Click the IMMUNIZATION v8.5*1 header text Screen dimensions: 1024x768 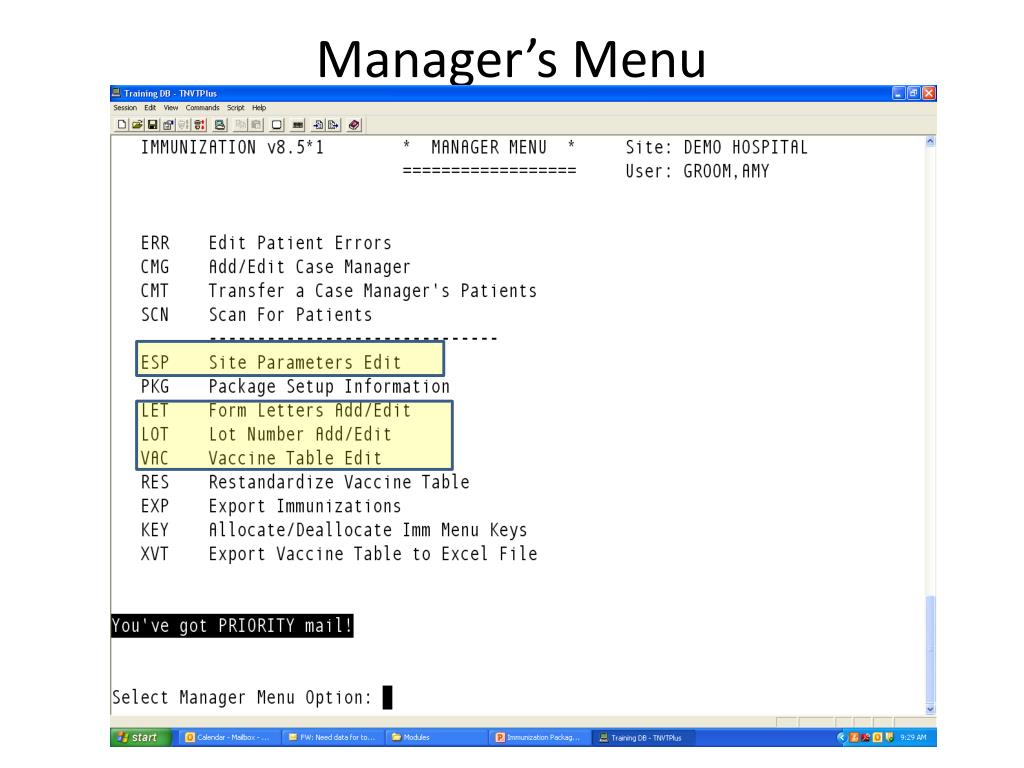pos(232,148)
